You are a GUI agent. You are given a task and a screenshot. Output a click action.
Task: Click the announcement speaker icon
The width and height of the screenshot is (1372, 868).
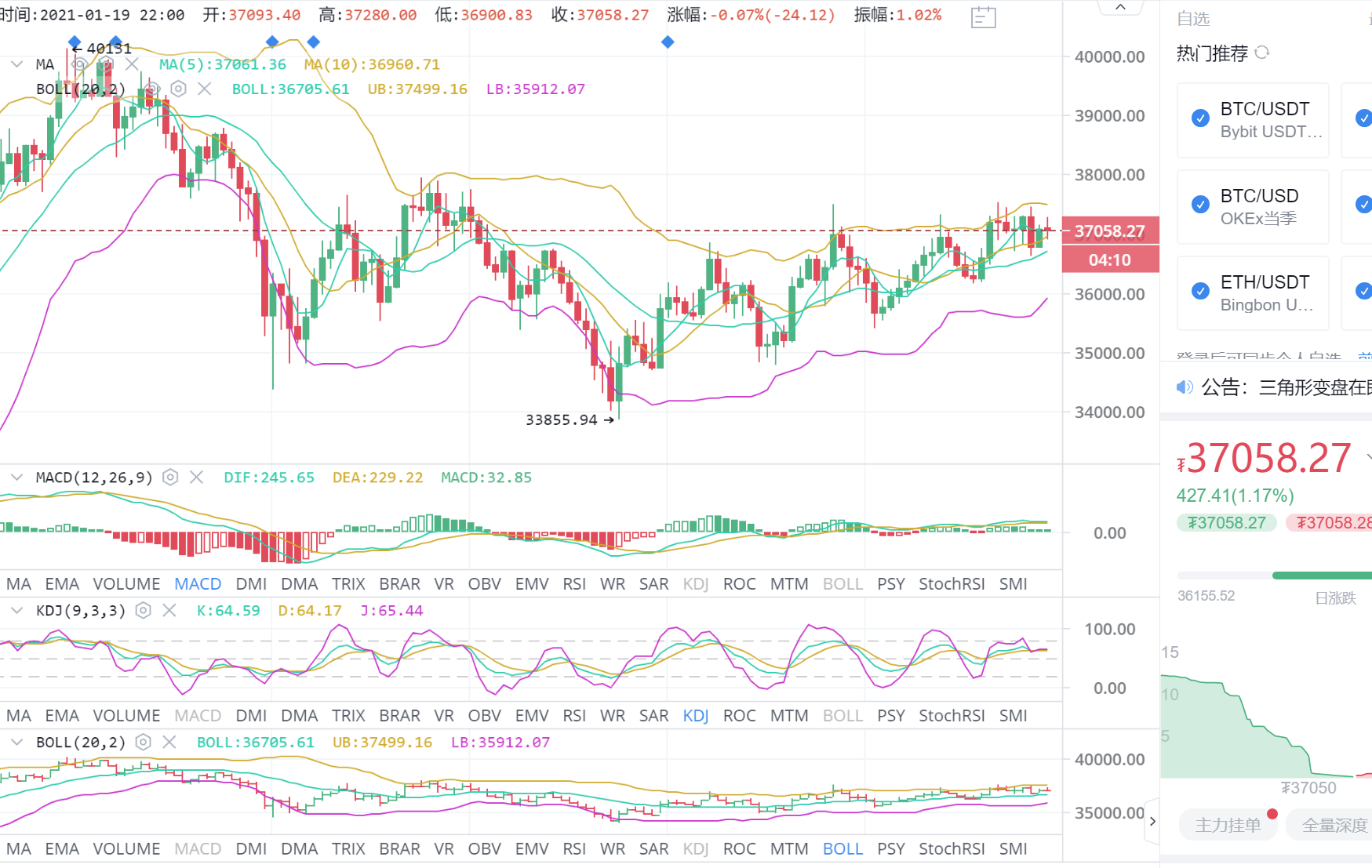pos(1184,387)
